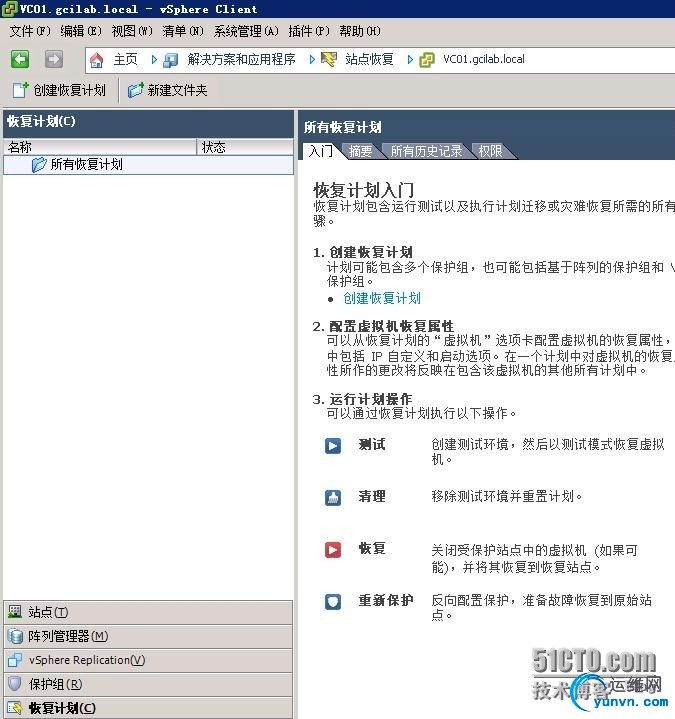Click the green back navigation arrow
The height and width of the screenshot is (719, 675).
20,59
